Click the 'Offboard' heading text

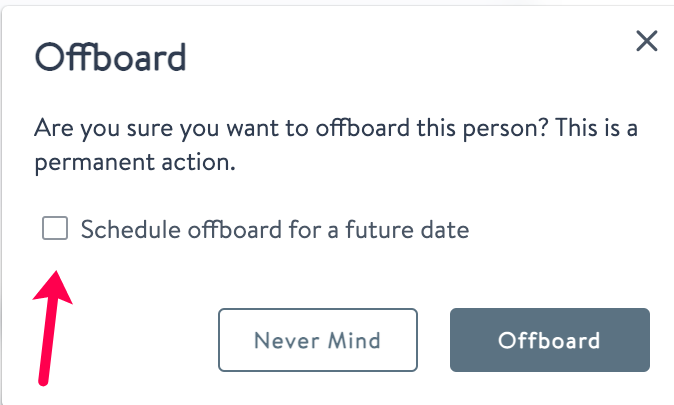110,57
